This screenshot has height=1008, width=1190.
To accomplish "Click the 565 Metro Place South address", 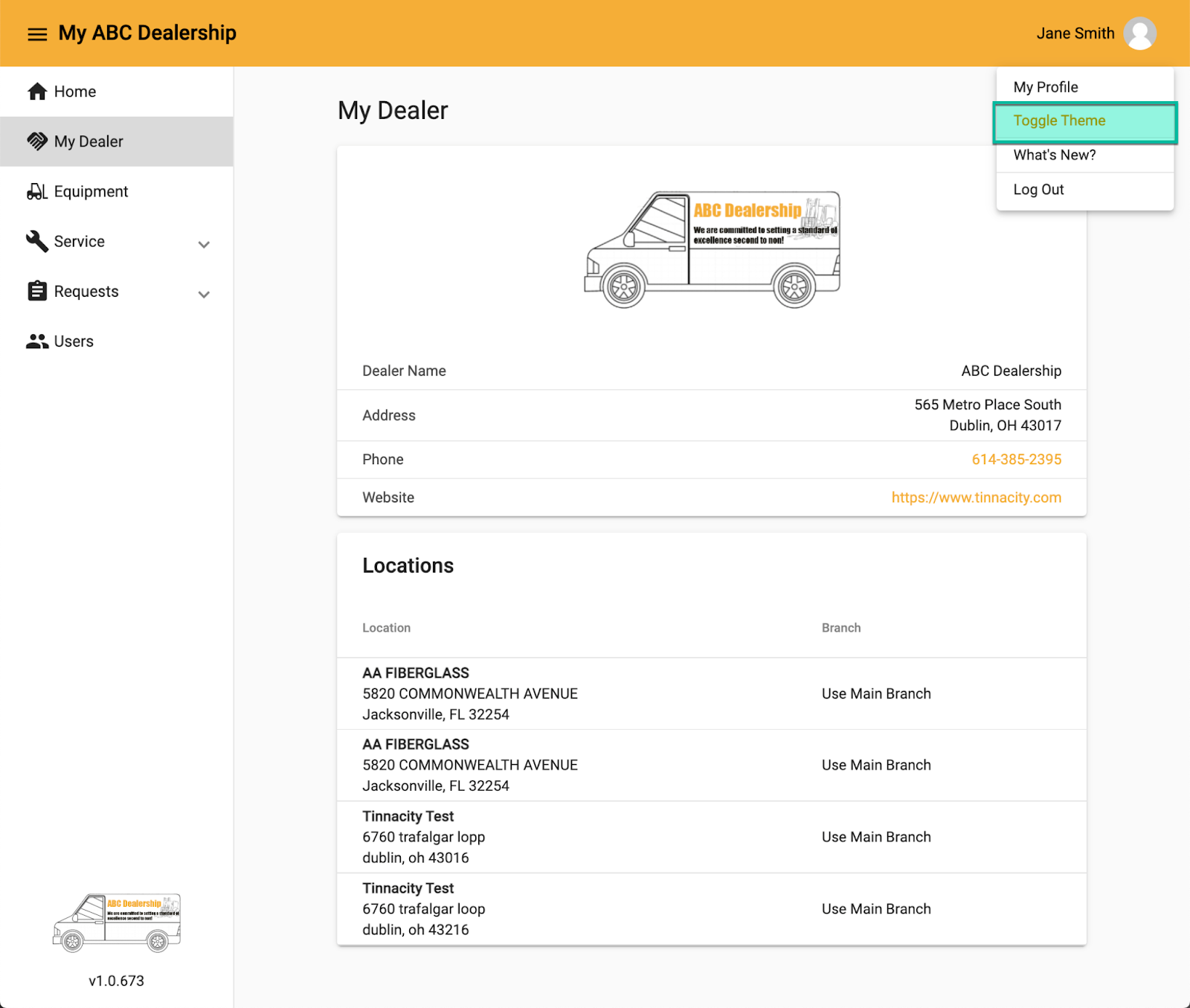I will point(988,415).
